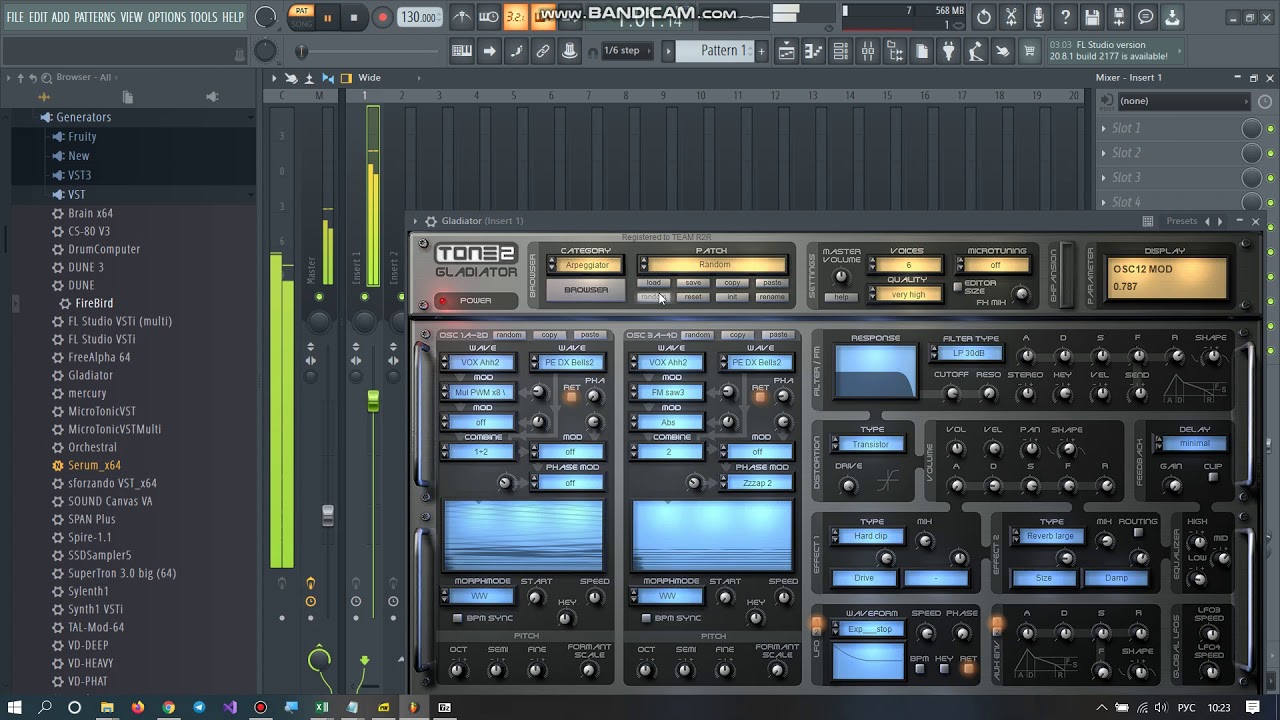The width and height of the screenshot is (1280, 720).
Task: Toggle OSC 3A-4D BPM SYNC checkbox
Action: coord(645,618)
